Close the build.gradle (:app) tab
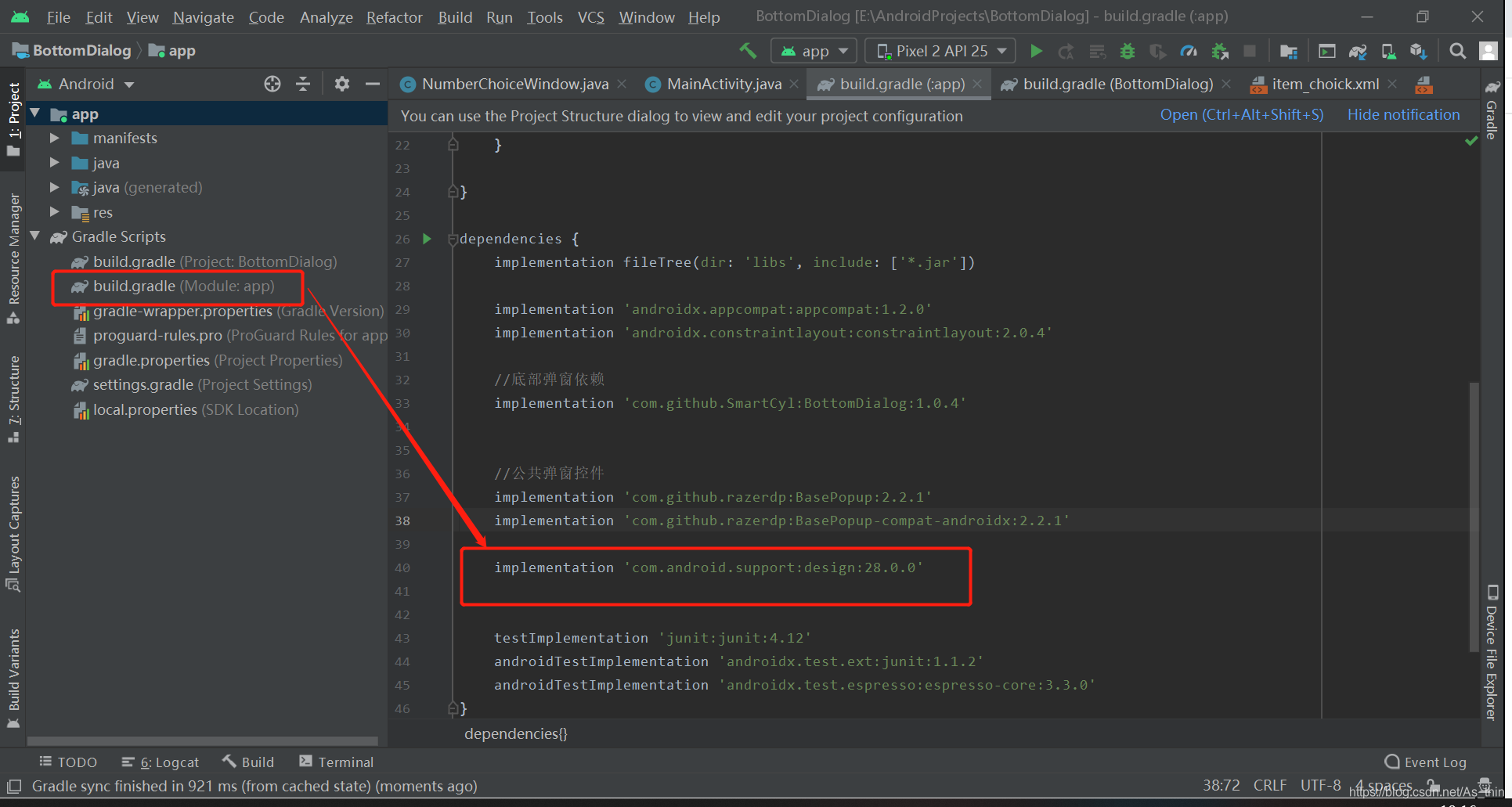 (977, 84)
